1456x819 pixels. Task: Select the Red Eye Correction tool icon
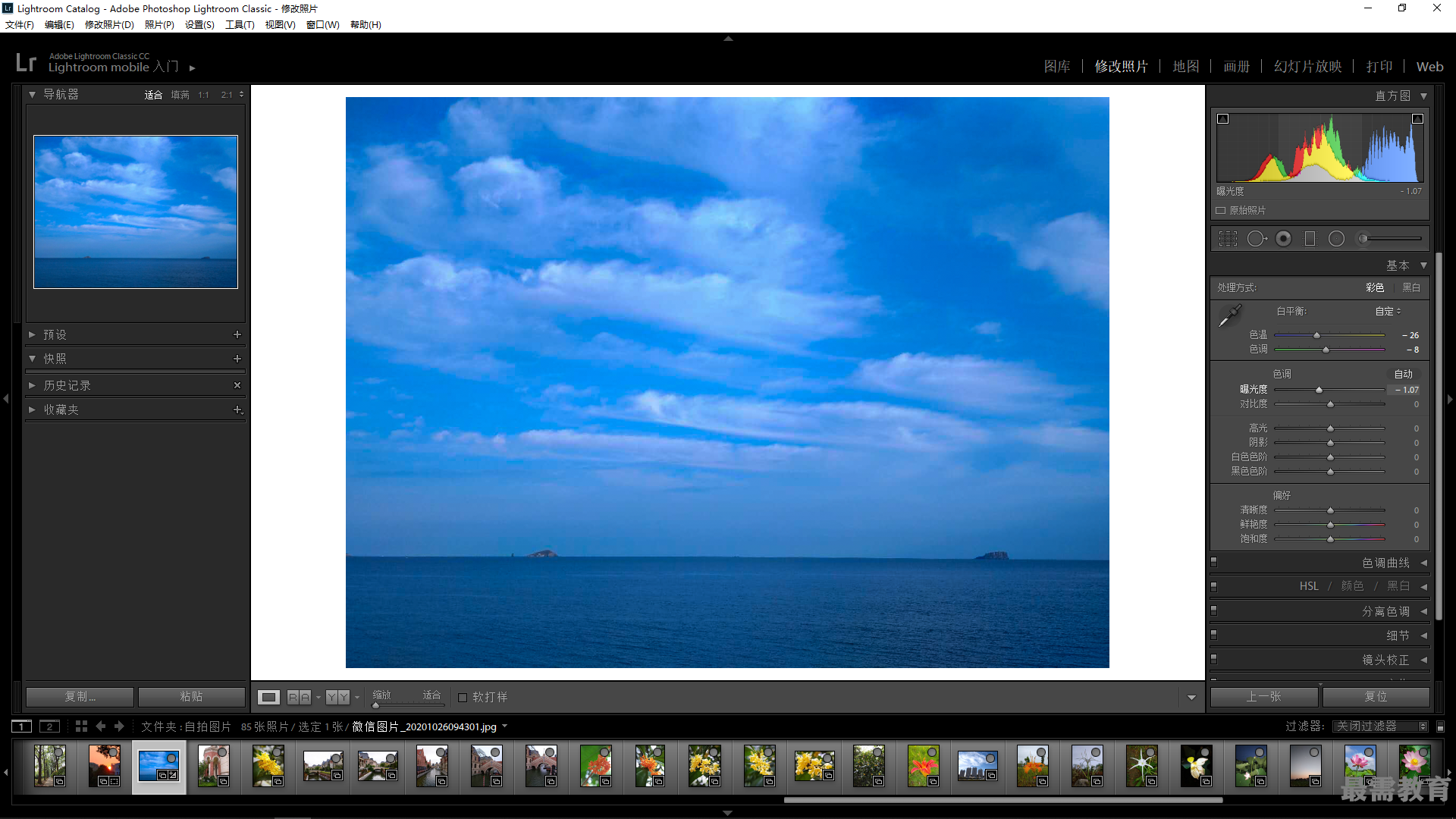click(1284, 239)
